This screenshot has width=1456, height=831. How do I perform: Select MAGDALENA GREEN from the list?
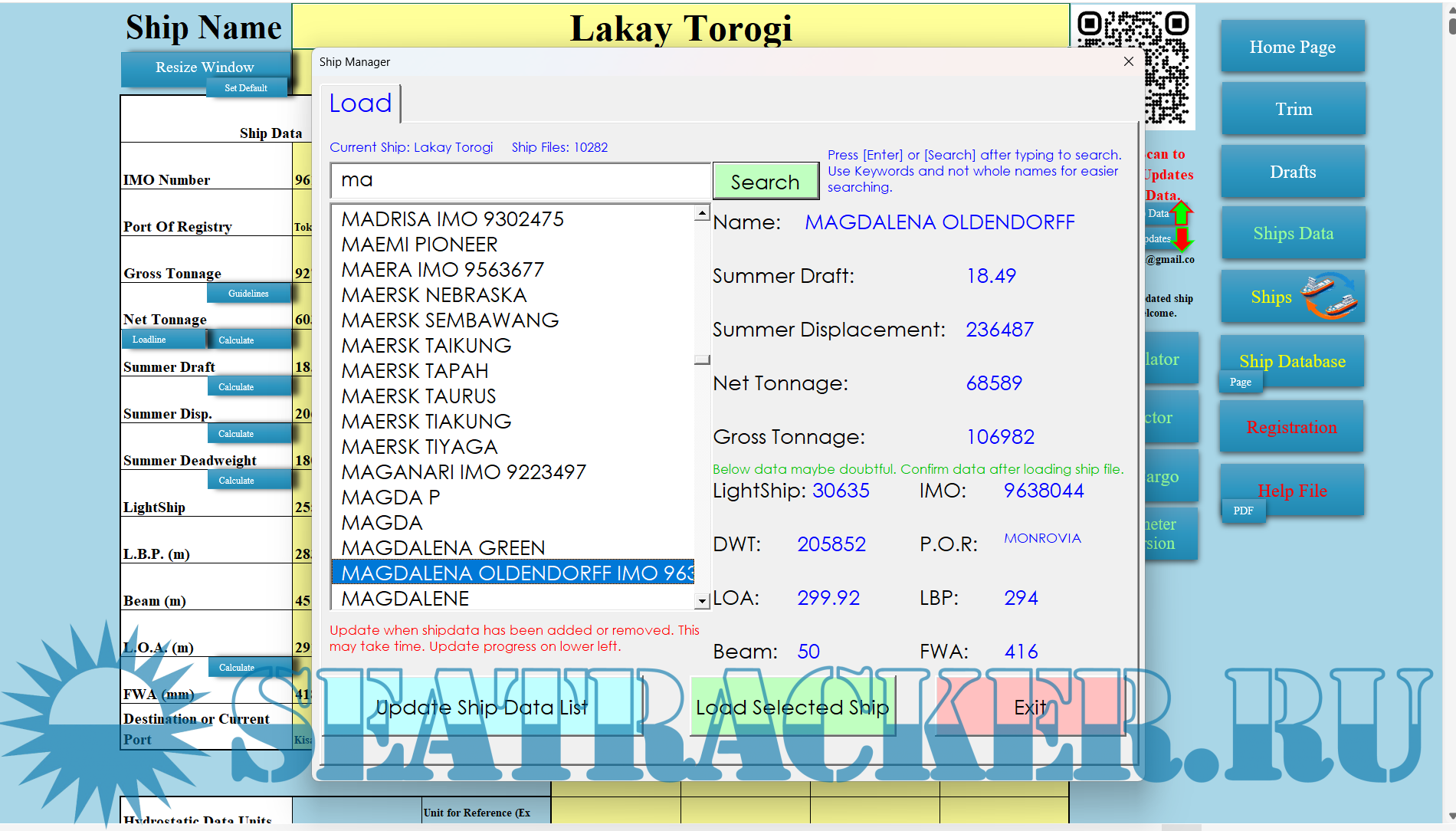443,548
